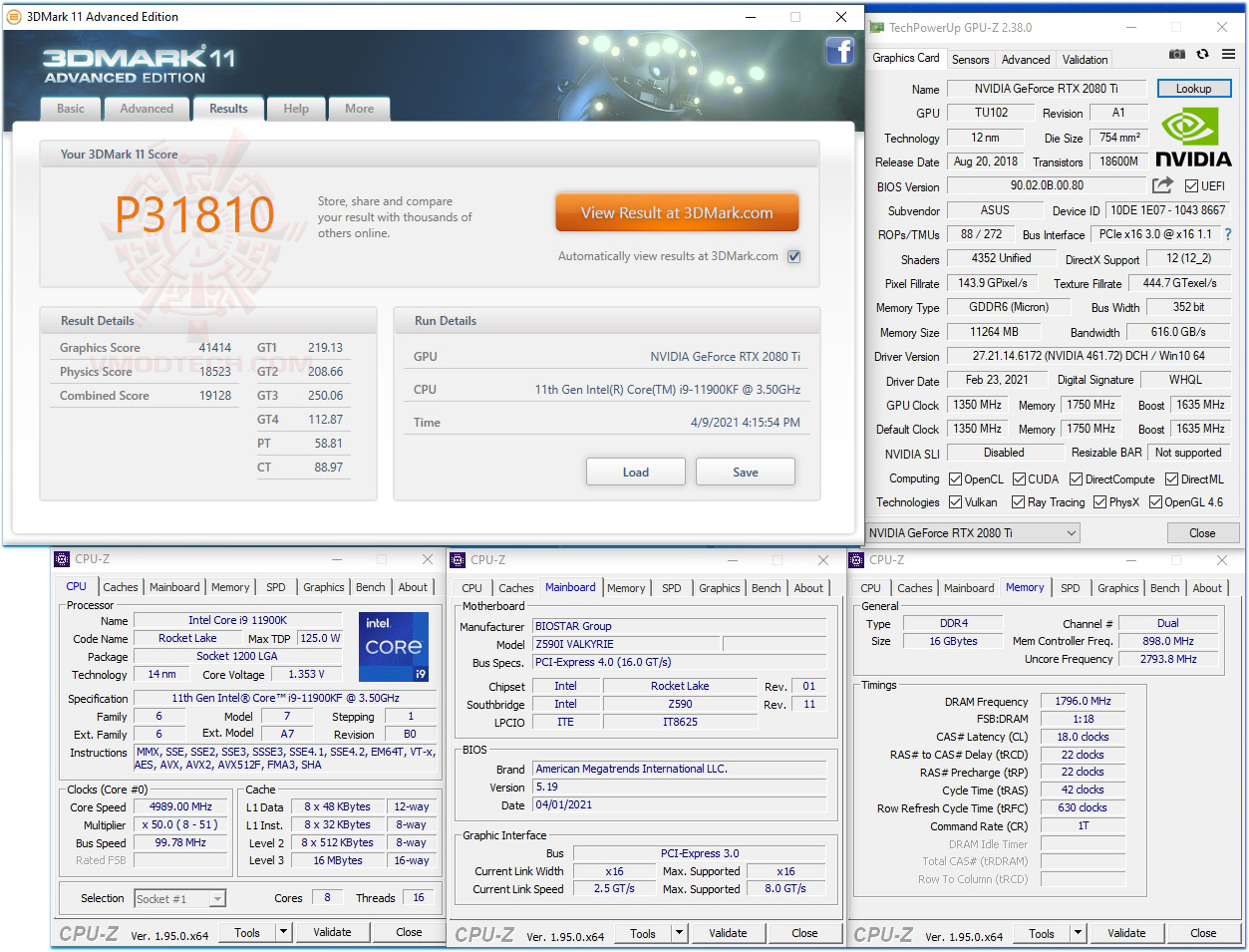Click the P31810 score text
The width and height of the screenshot is (1249, 952).
[x=195, y=214]
